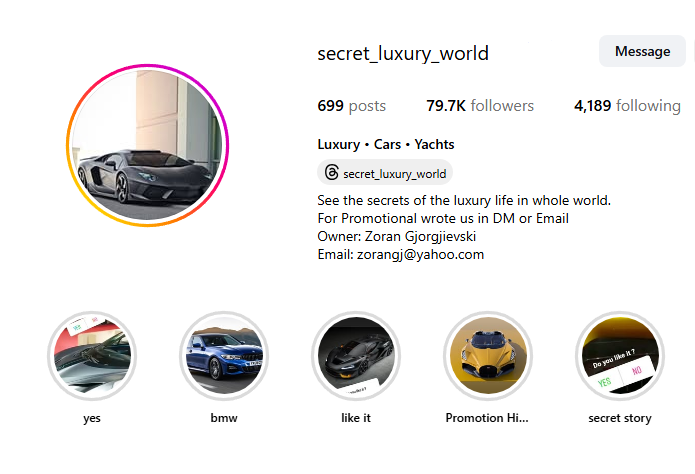695x474 pixels.
Task: Click the Luxury • Cars • Yachts name
Action: 386,145
